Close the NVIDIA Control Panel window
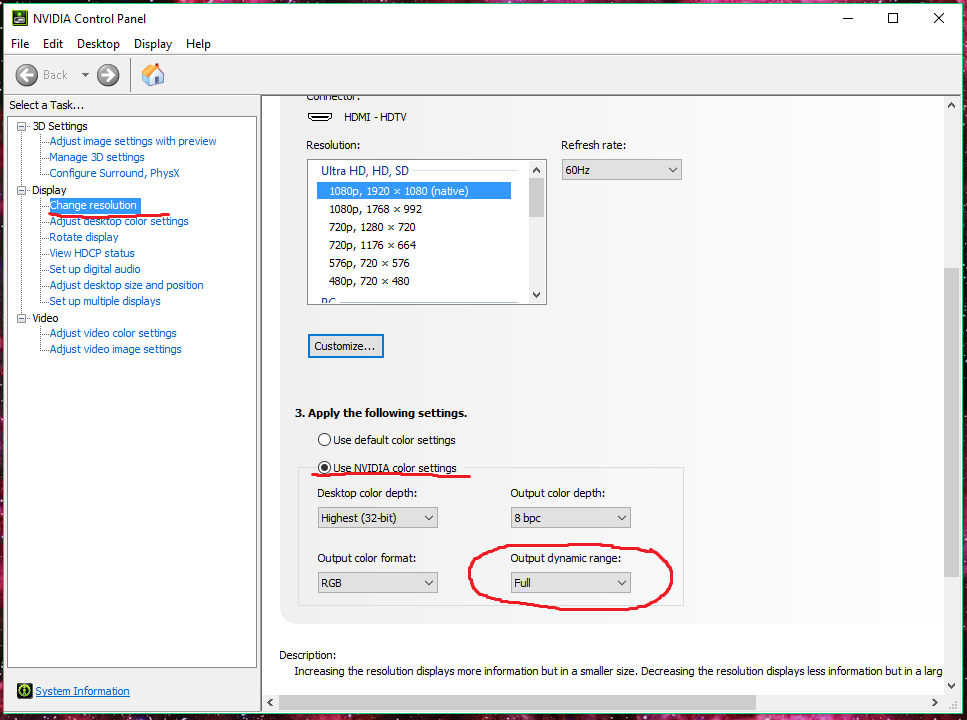This screenshot has width=967, height=720. (x=939, y=19)
